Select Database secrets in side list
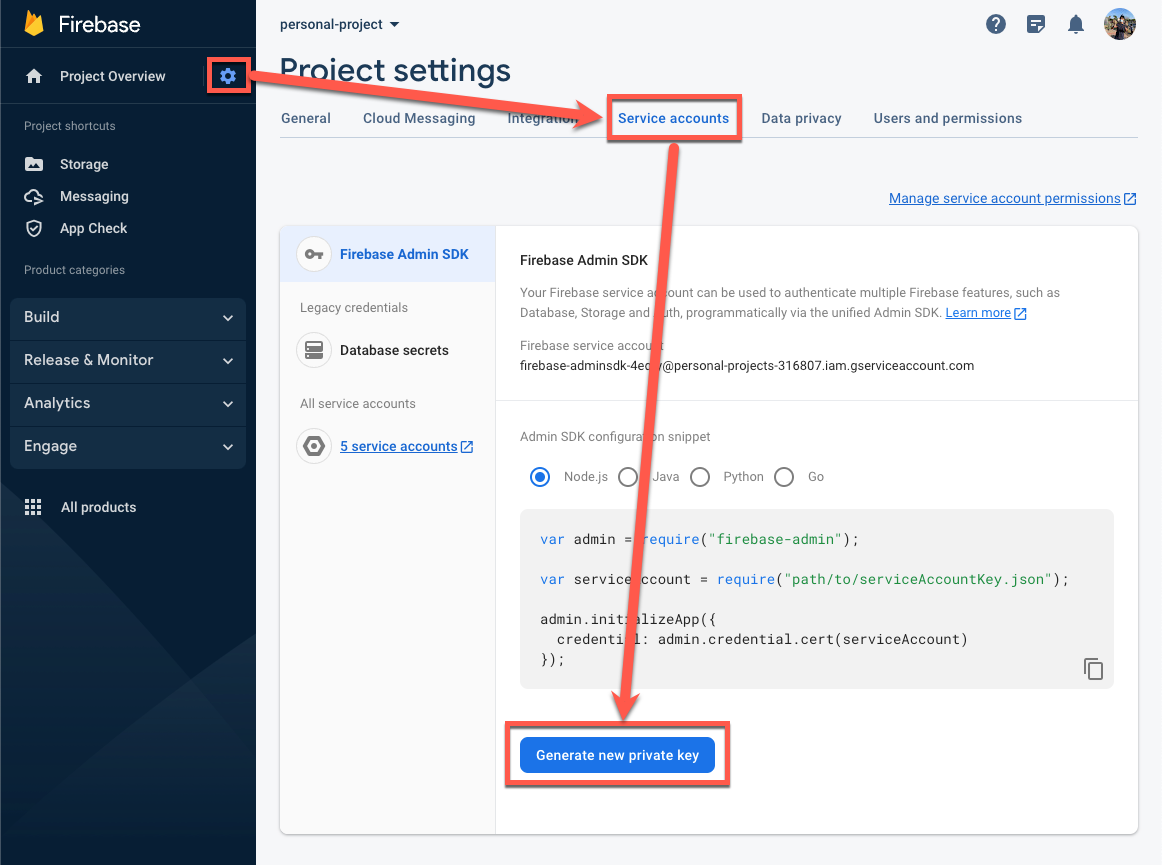The height and width of the screenshot is (865, 1162). click(x=388, y=350)
